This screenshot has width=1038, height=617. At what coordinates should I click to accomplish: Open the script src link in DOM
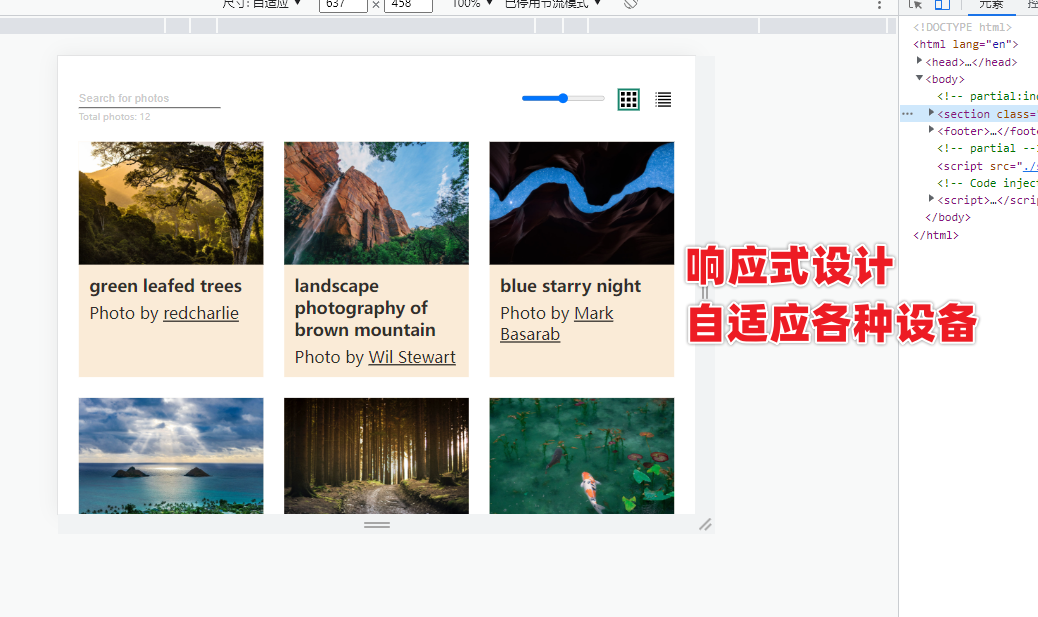pos(1030,166)
